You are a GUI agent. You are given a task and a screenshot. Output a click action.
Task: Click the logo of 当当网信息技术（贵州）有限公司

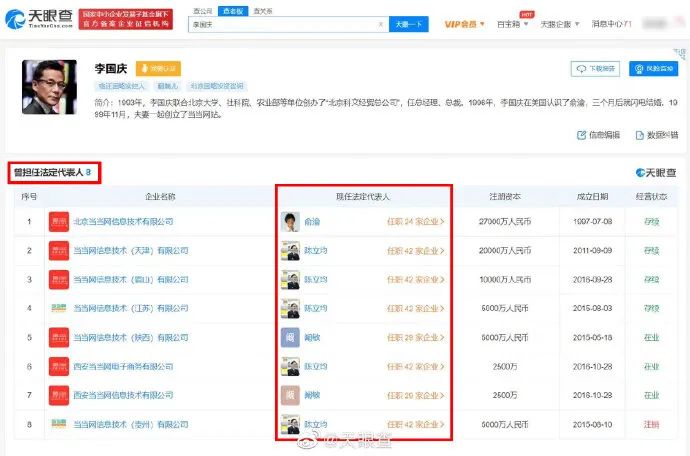click(x=59, y=424)
